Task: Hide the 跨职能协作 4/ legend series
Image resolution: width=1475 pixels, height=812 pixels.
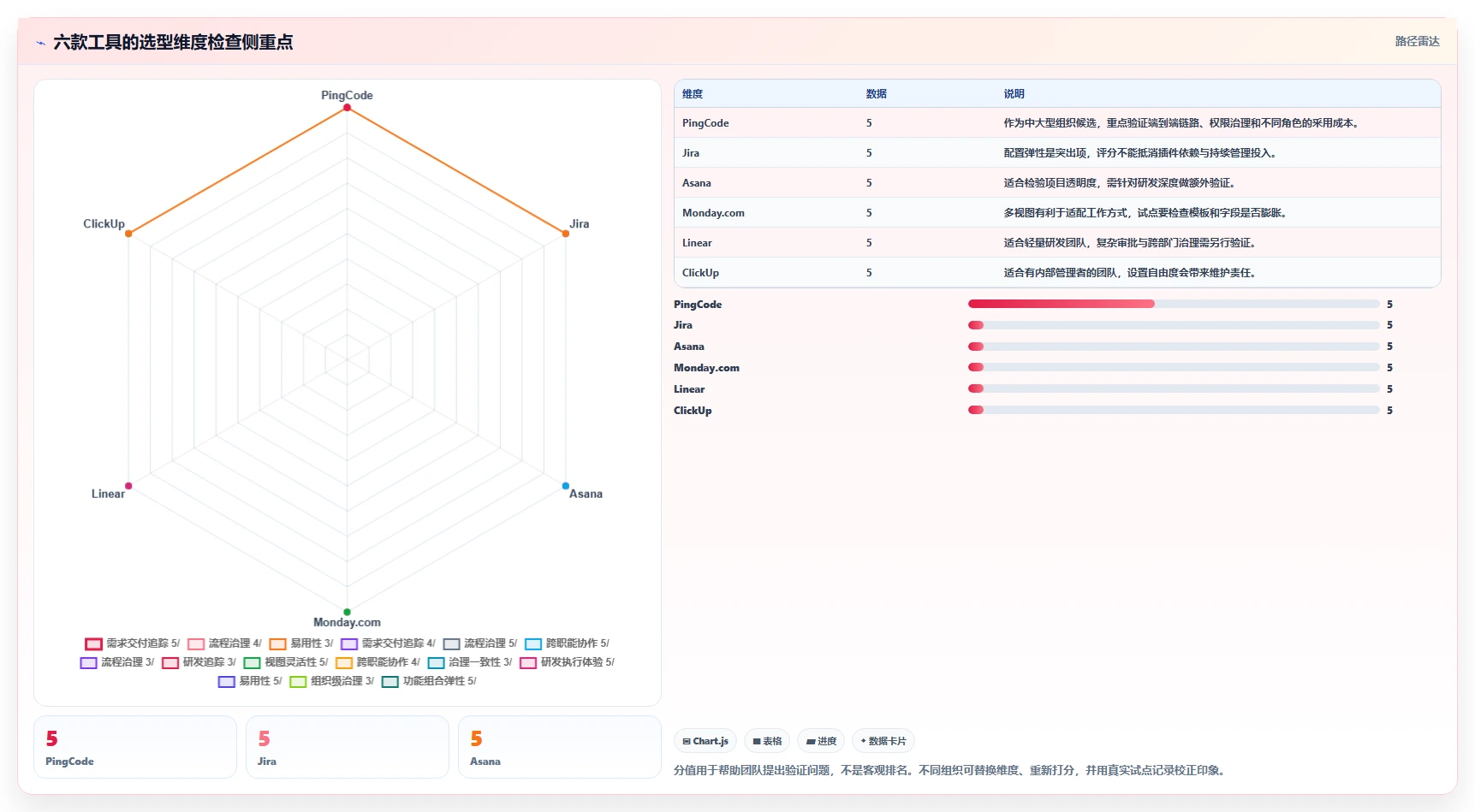Action: [x=378, y=662]
